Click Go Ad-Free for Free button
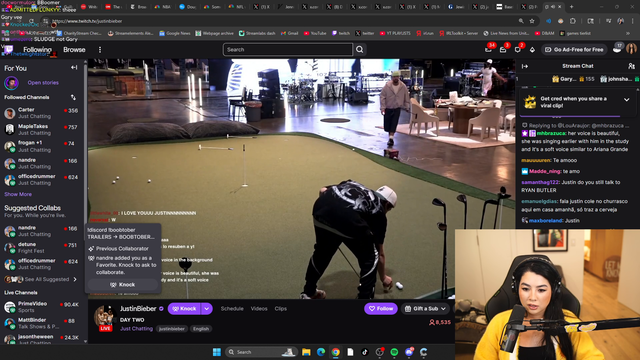 click(x=574, y=49)
